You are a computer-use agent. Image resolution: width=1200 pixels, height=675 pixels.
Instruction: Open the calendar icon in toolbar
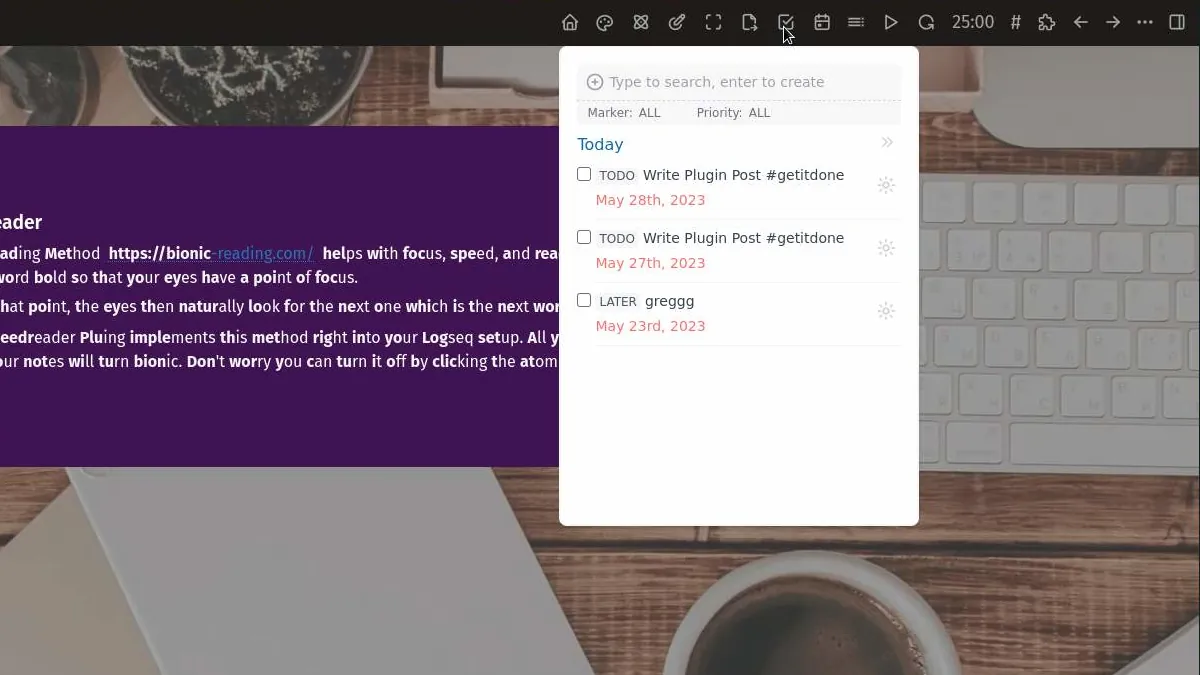click(822, 22)
